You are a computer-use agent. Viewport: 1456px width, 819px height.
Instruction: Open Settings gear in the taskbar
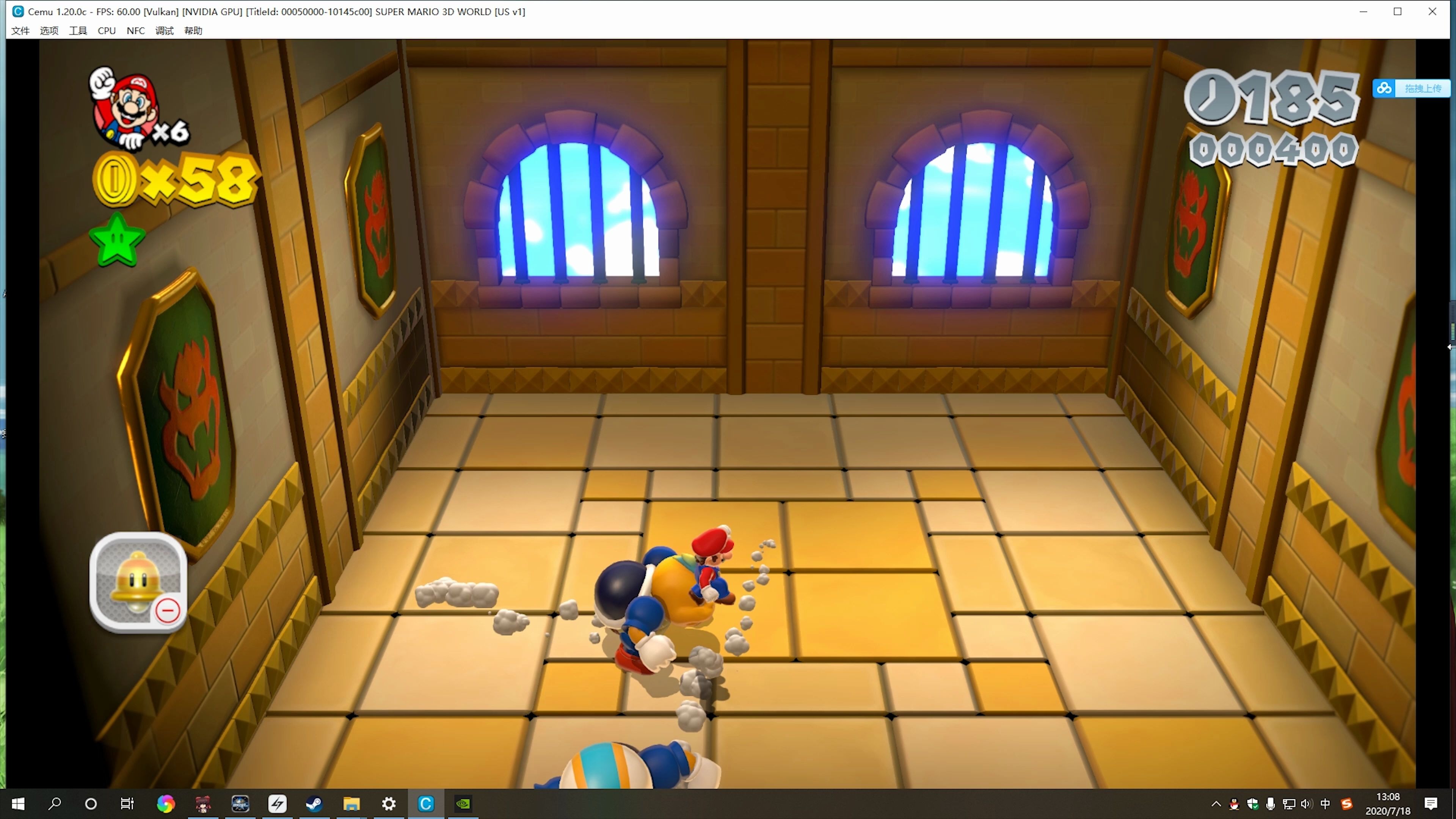(389, 803)
